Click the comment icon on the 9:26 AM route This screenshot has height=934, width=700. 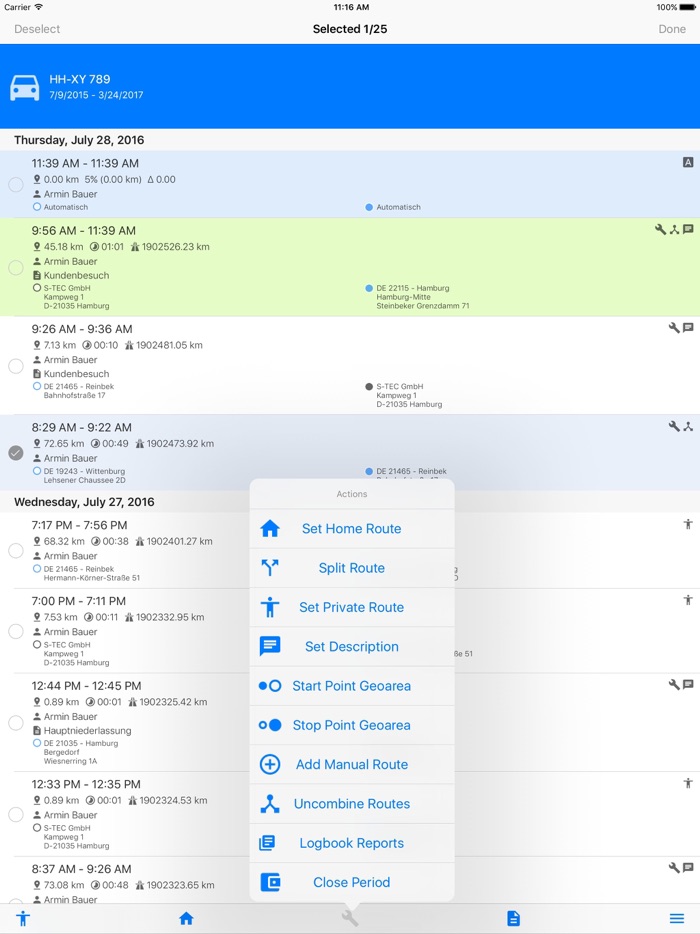(x=688, y=327)
